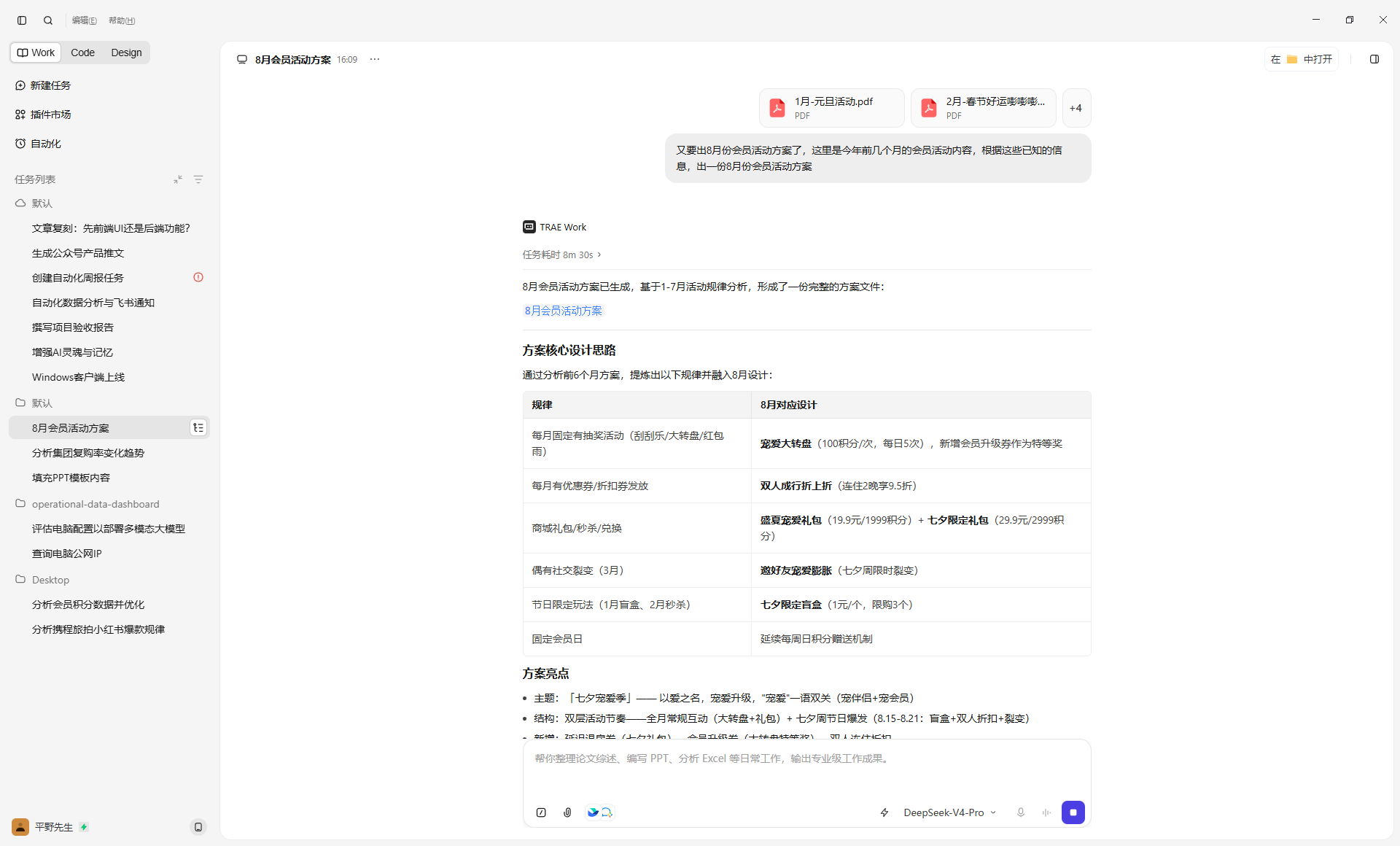Viewport: 1400px width, 846px height.
Task: Open the three-dot menu beside 16:09
Action: point(375,60)
